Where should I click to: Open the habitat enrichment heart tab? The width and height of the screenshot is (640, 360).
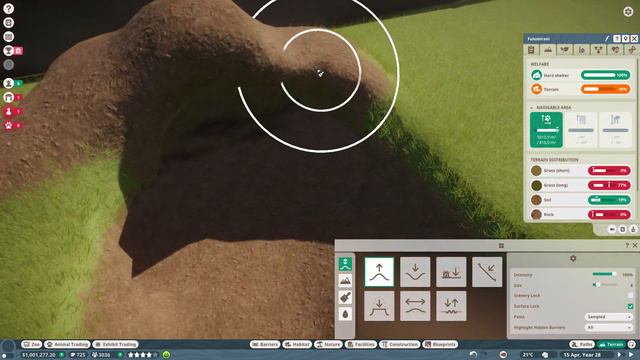click(615, 50)
